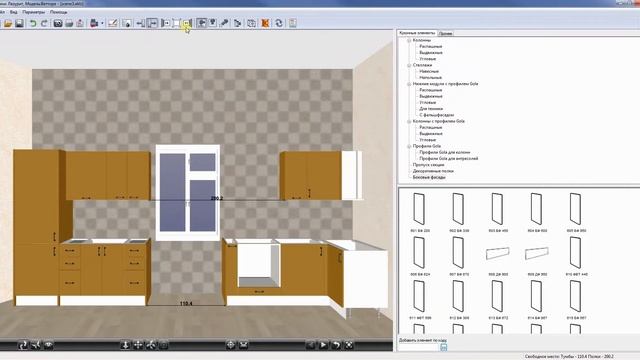Open the Вид menu
The image size is (640, 360).
coord(13,12)
